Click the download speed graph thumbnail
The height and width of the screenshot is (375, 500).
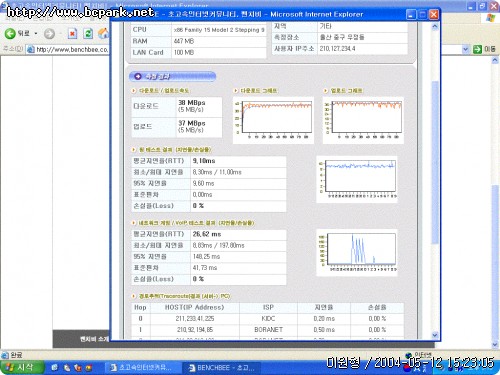tap(273, 120)
